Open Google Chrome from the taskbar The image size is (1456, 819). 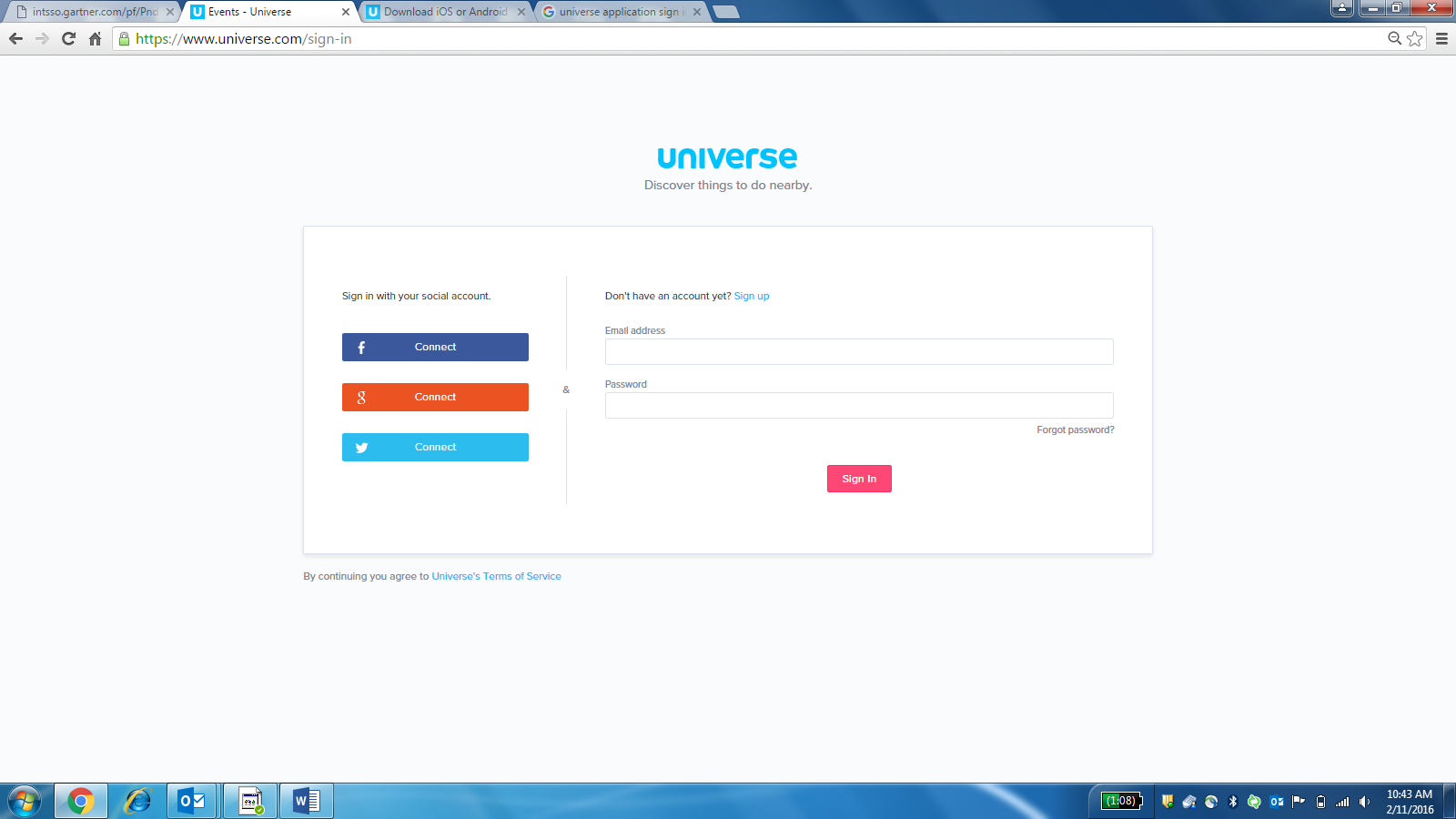click(x=80, y=801)
